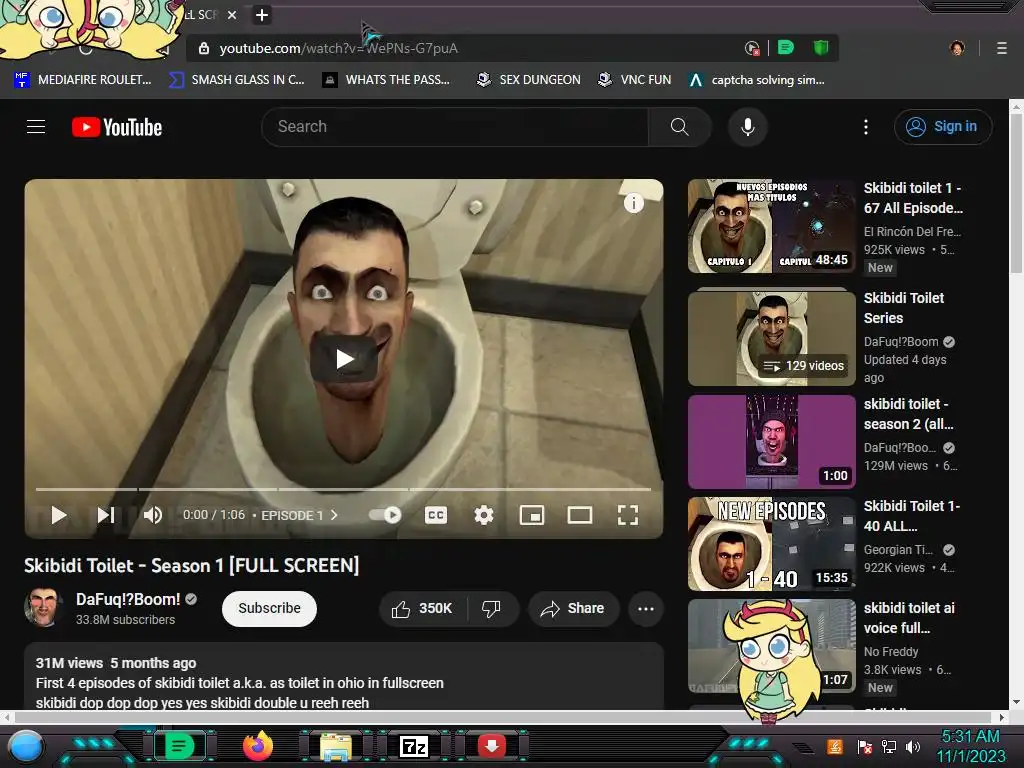1024x768 pixels.
Task: Open skibidi toilet ai voice full title link
Action: (908, 618)
